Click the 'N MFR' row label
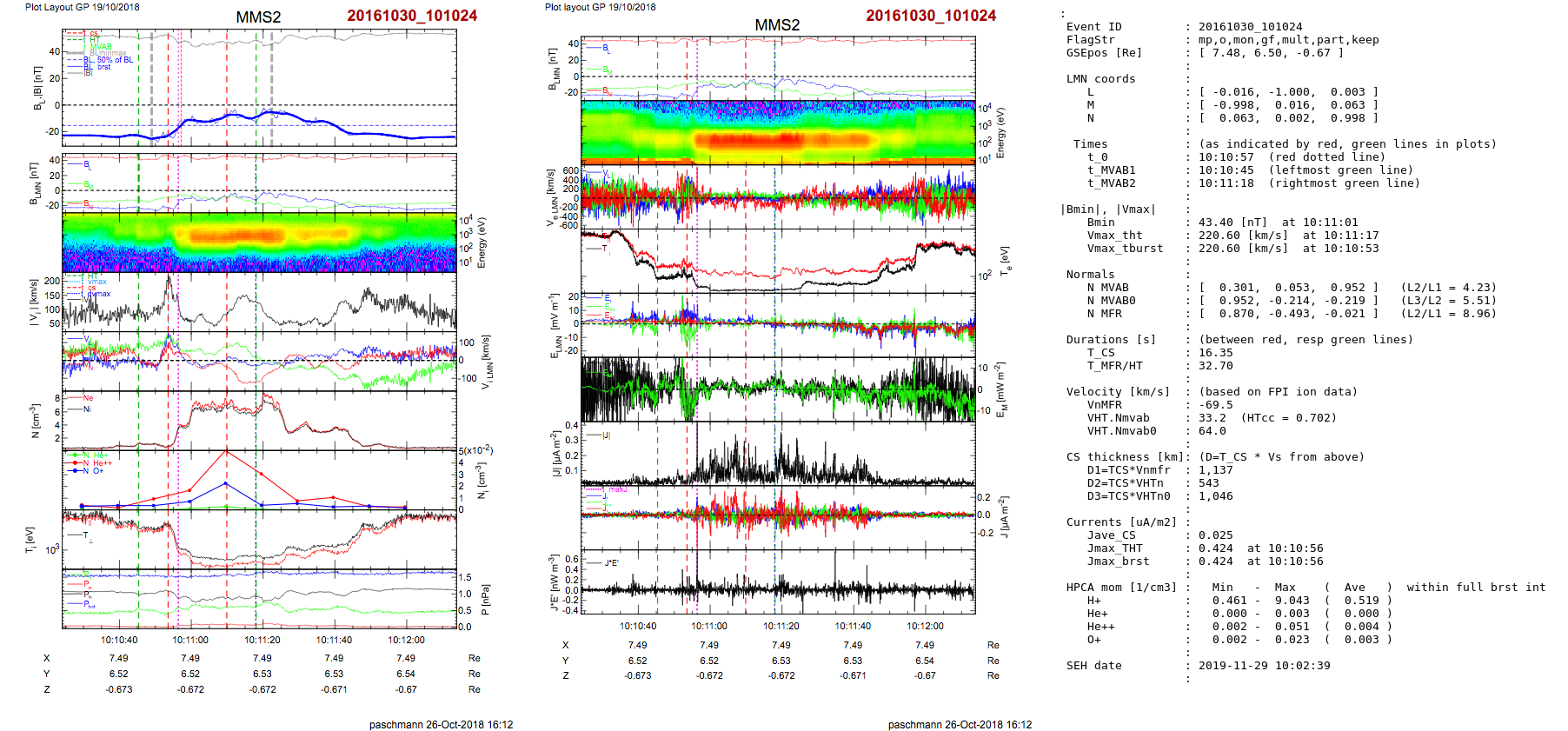Viewport: 1568px width, 731px height. tap(1104, 314)
